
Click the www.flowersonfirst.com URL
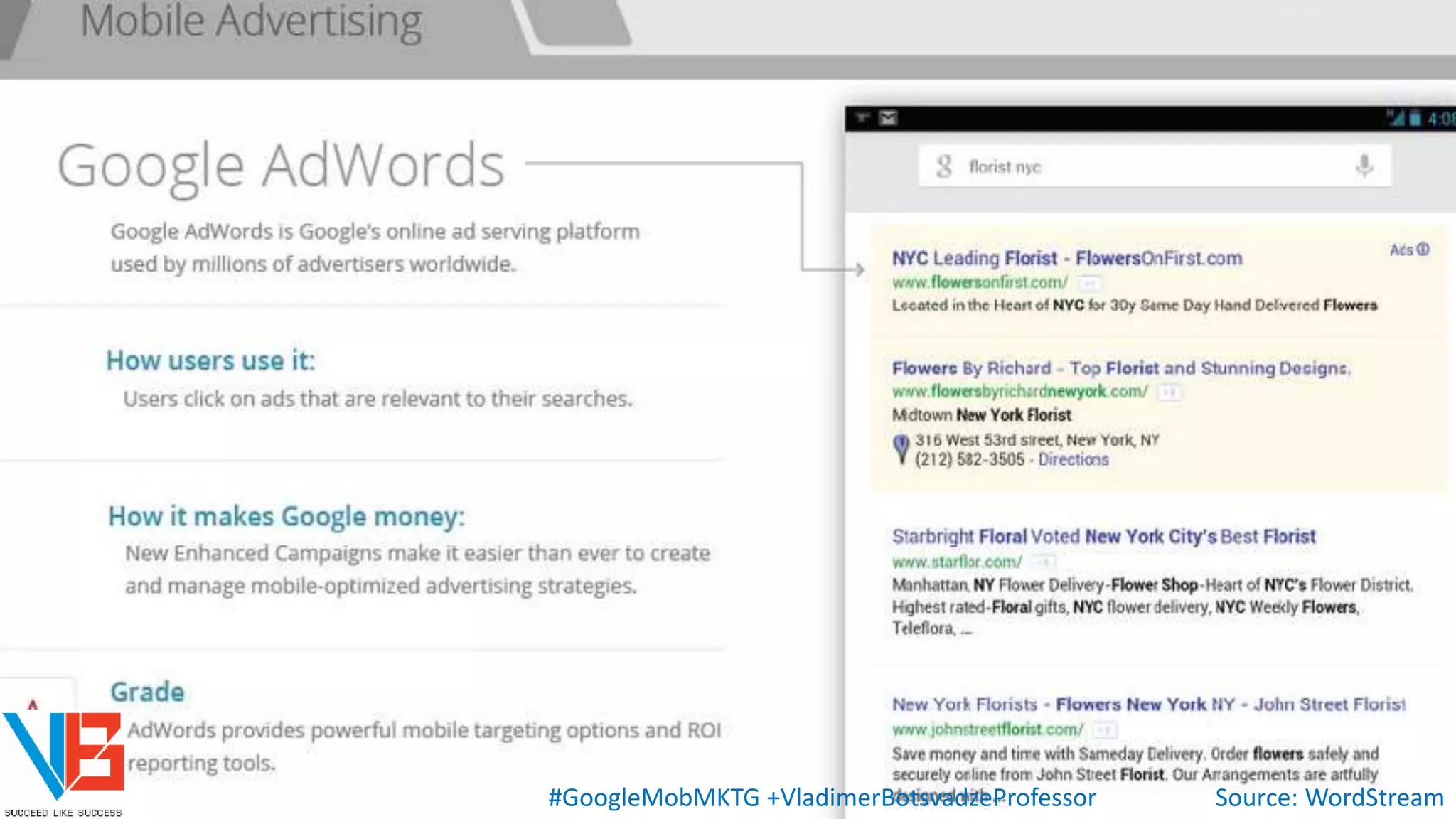click(x=980, y=282)
